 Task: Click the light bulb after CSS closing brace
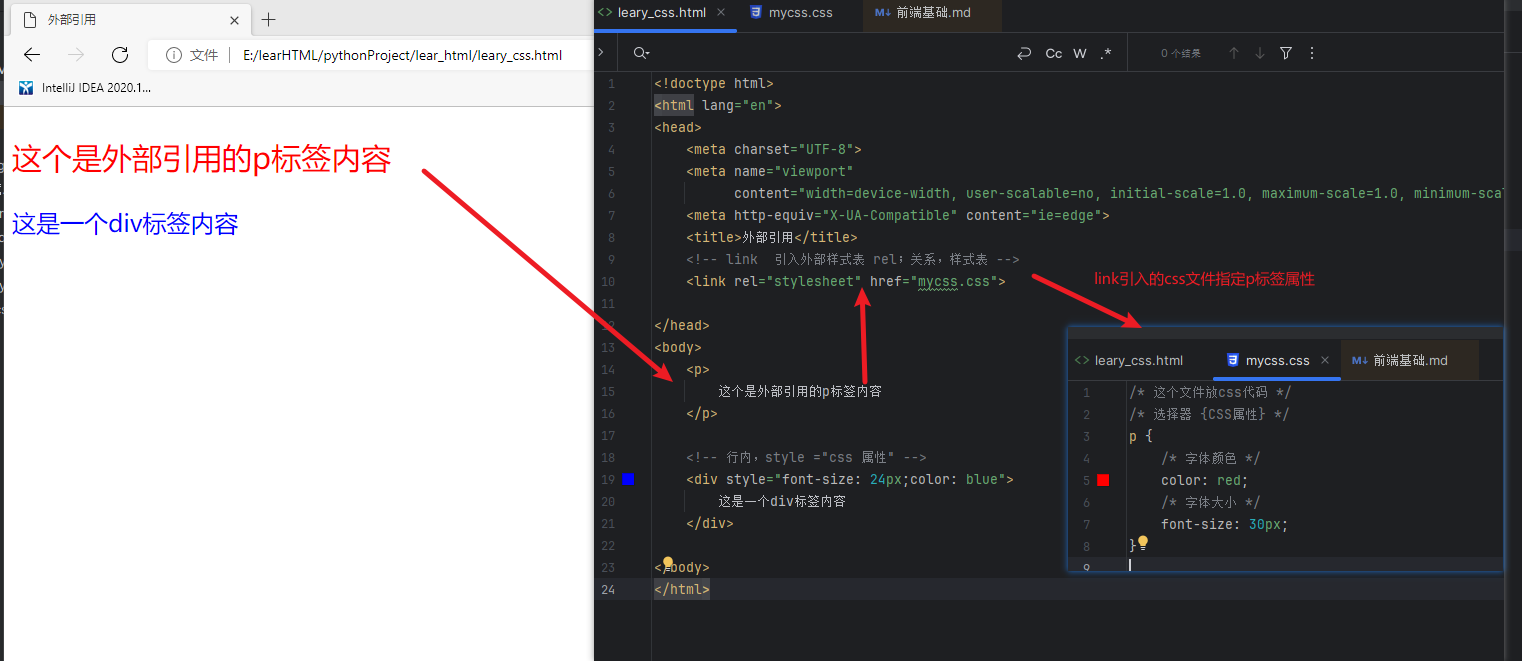[x=1143, y=542]
